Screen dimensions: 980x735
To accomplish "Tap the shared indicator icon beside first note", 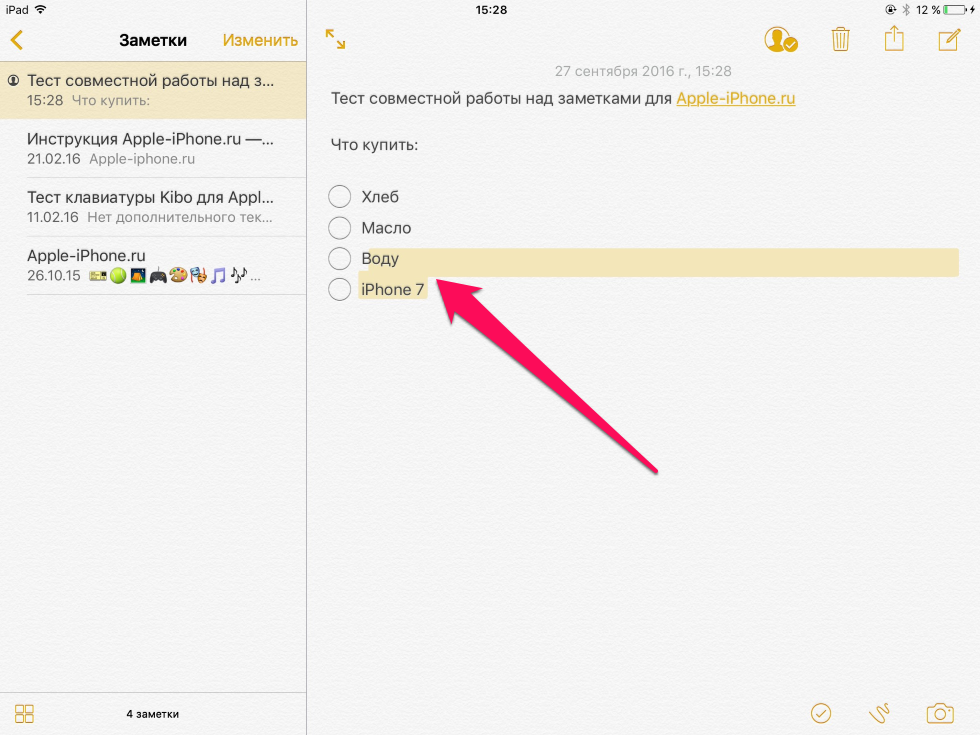I will click(x=13, y=80).
